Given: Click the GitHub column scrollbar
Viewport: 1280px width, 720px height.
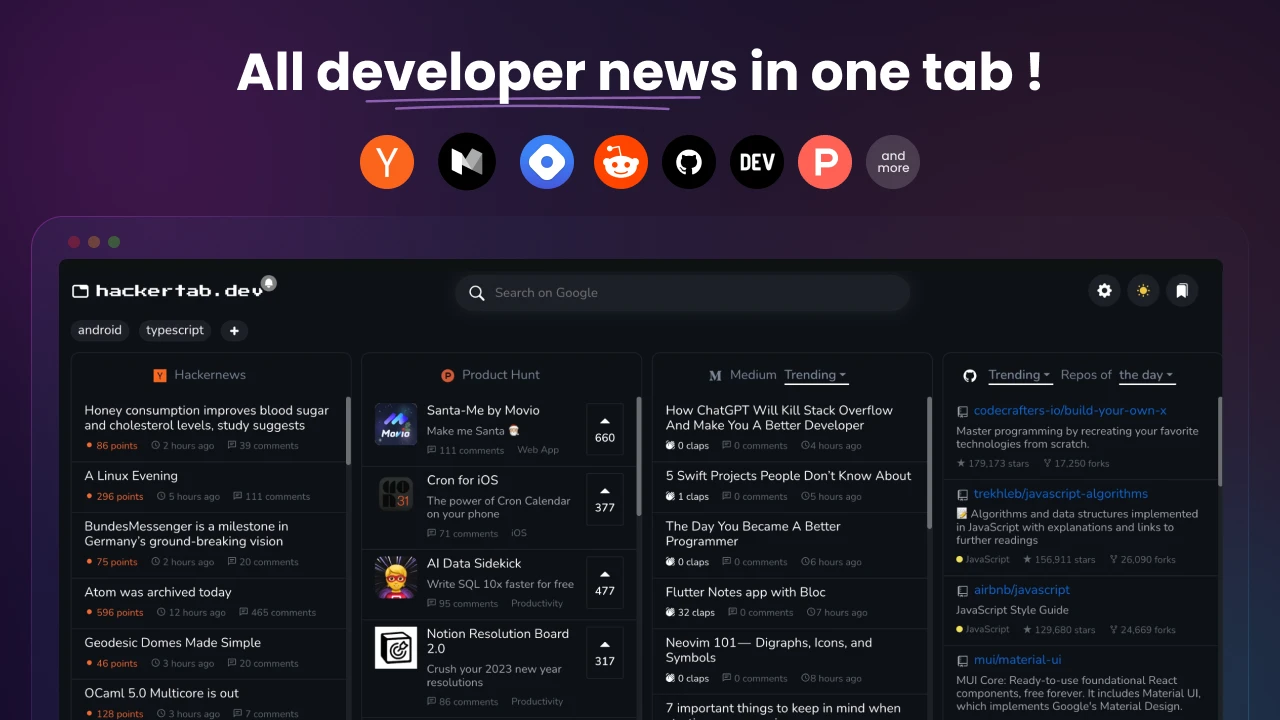Looking at the screenshot, I should (1219, 440).
